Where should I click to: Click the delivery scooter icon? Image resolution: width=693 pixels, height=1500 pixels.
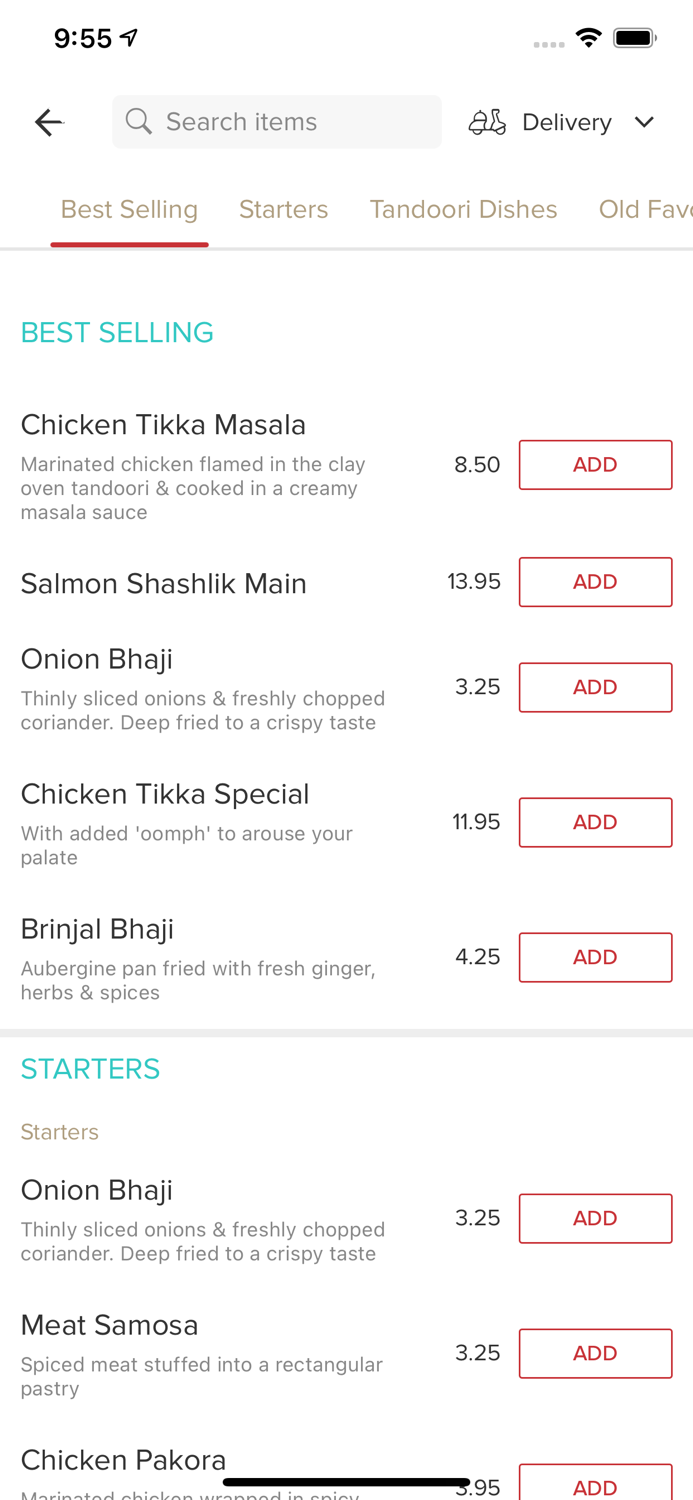[487, 121]
